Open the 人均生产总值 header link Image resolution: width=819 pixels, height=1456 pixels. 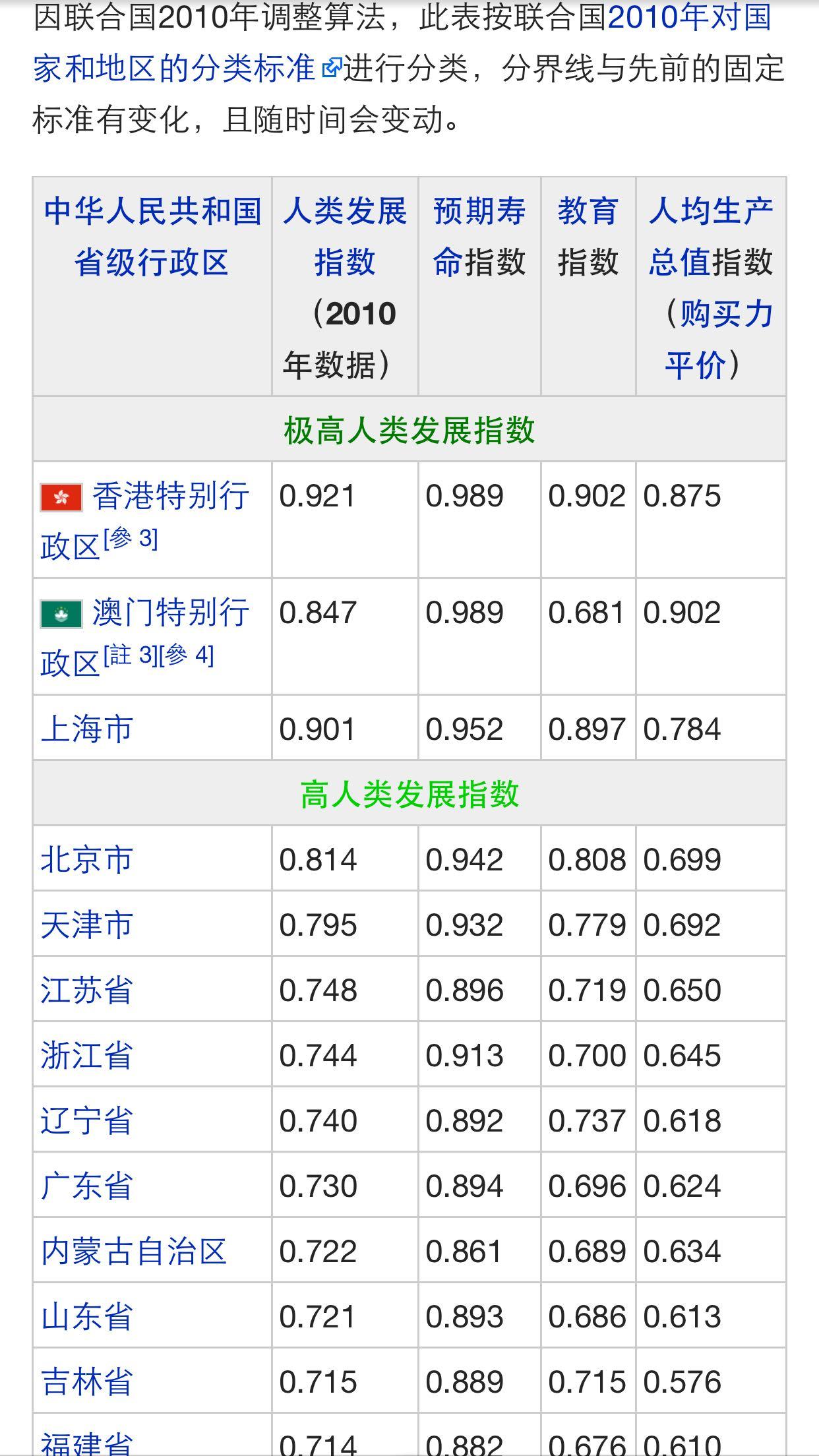[711, 237]
